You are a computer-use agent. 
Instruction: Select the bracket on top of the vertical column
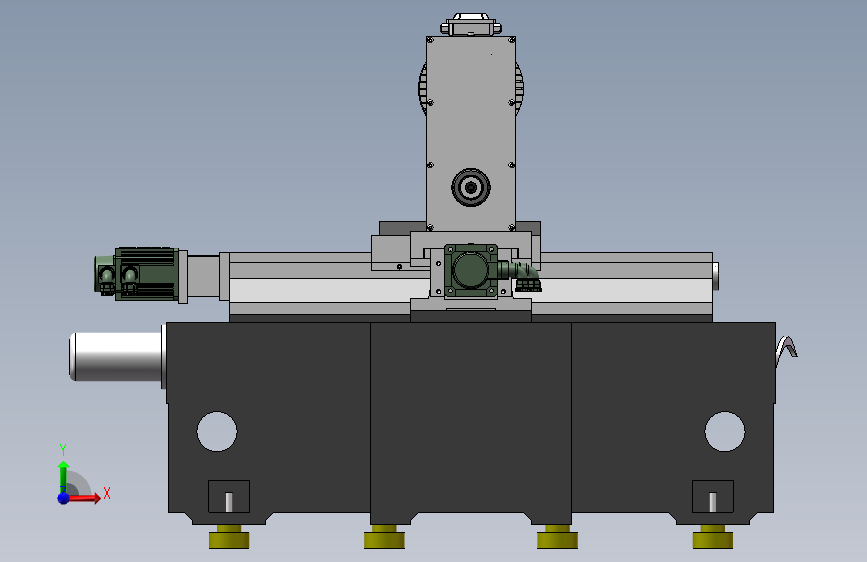click(471, 25)
